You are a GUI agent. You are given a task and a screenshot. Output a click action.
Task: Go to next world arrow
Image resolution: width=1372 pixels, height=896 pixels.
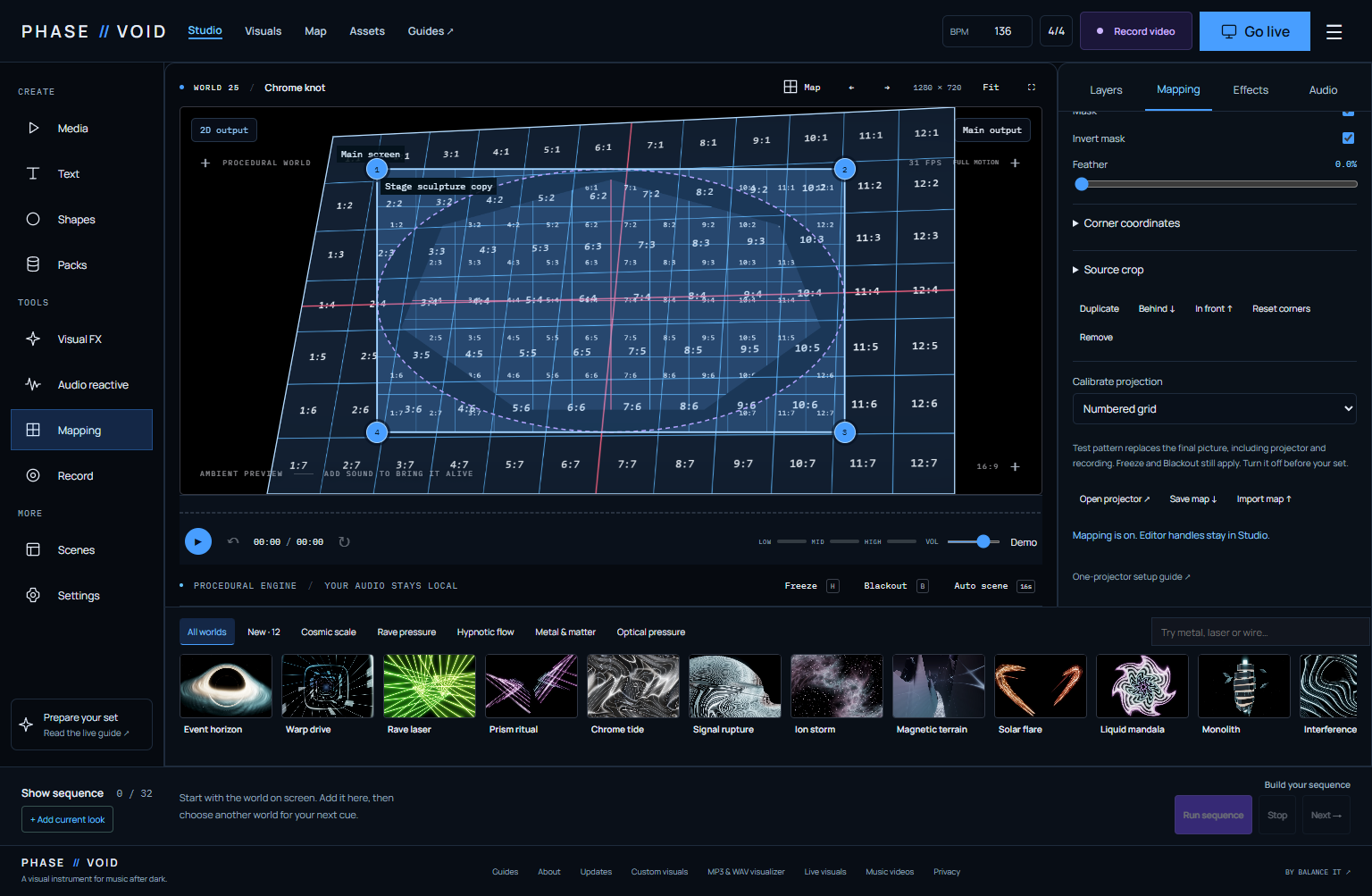887,88
